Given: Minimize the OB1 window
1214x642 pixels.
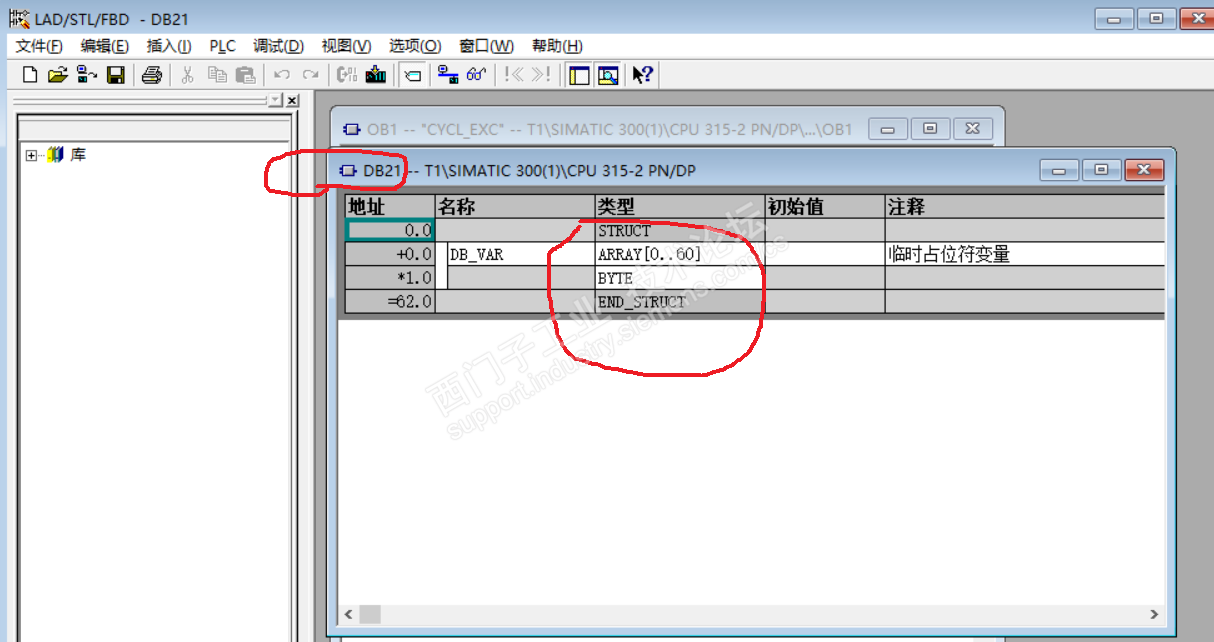Looking at the screenshot, I should tap(888, 128).
